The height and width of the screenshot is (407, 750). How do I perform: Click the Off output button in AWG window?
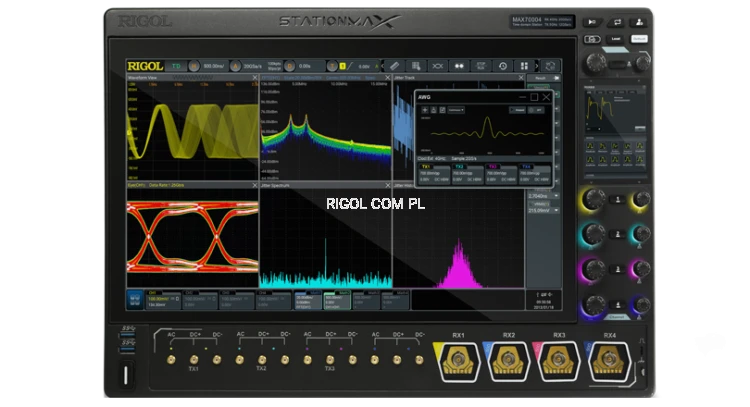536,110
